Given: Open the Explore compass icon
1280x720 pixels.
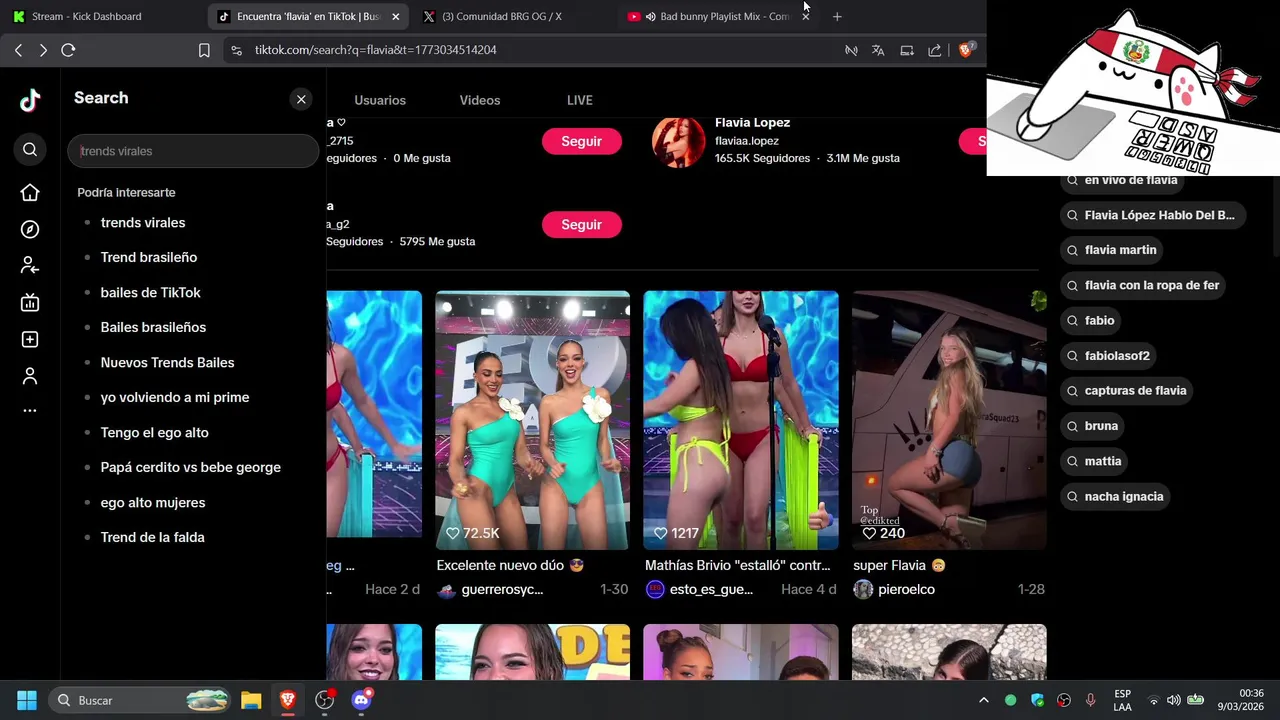Looking at the screenshot, I should point(30,229).
